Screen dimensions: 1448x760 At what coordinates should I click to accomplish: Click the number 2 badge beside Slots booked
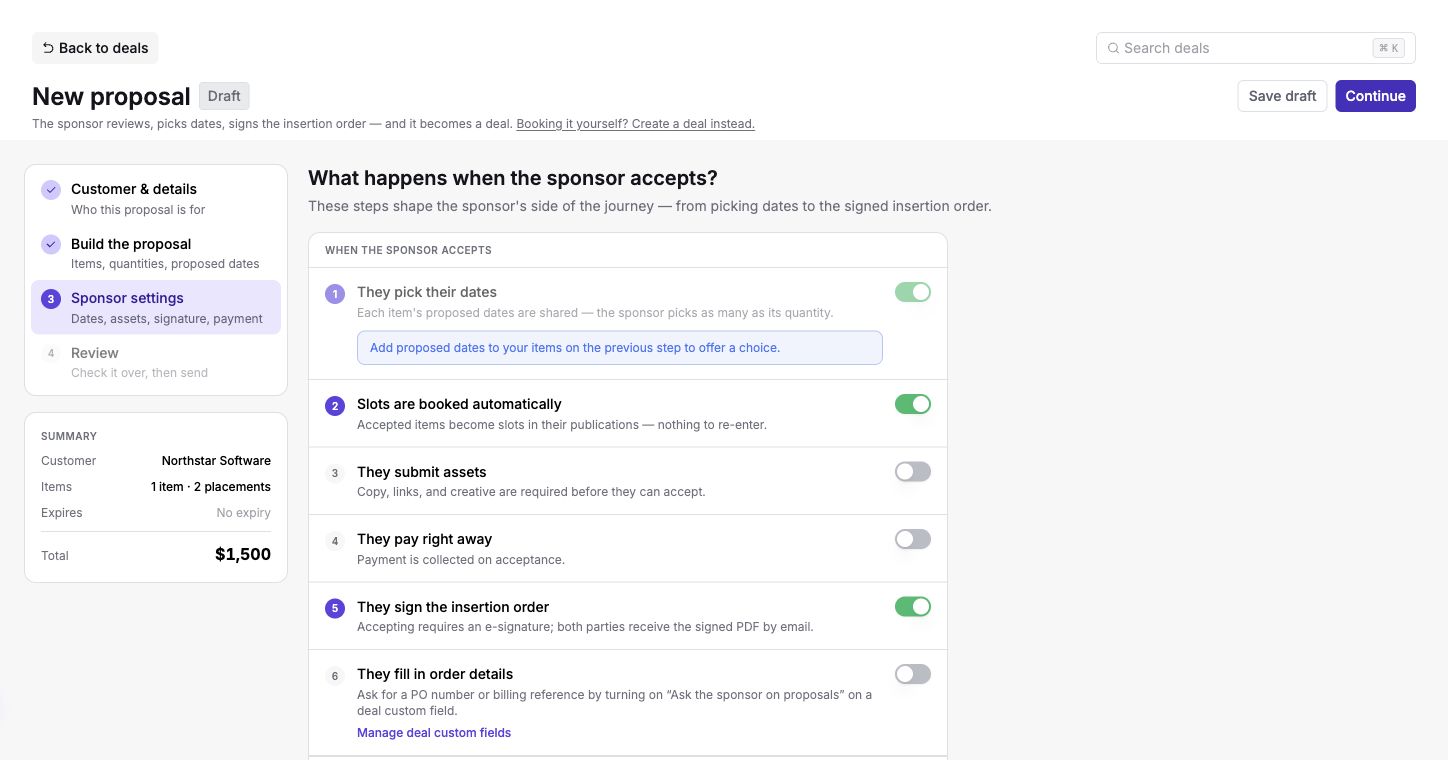[335, 406]
